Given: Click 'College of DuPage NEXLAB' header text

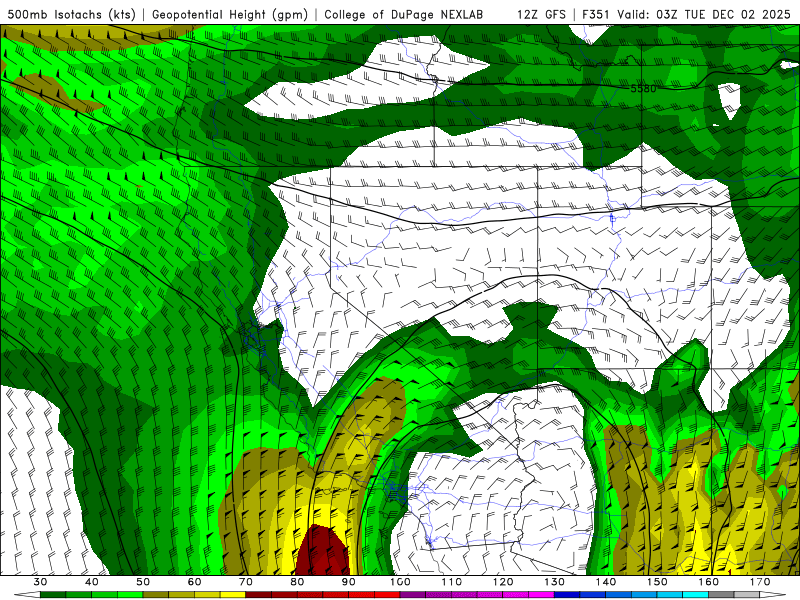Looking at the screenshot, I should pyautogui.click(x=404, y=15).
